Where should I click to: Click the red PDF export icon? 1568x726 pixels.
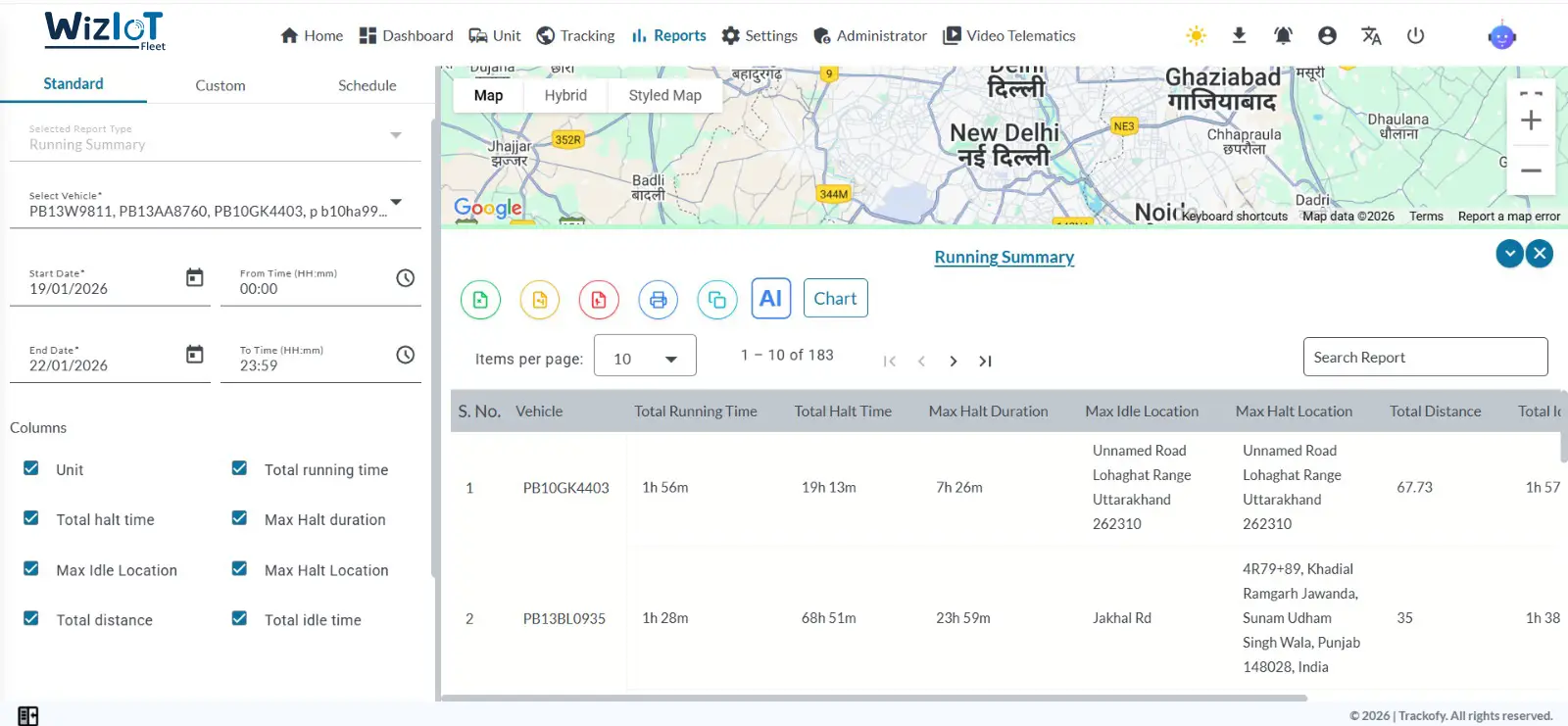[x=599, y=300]
